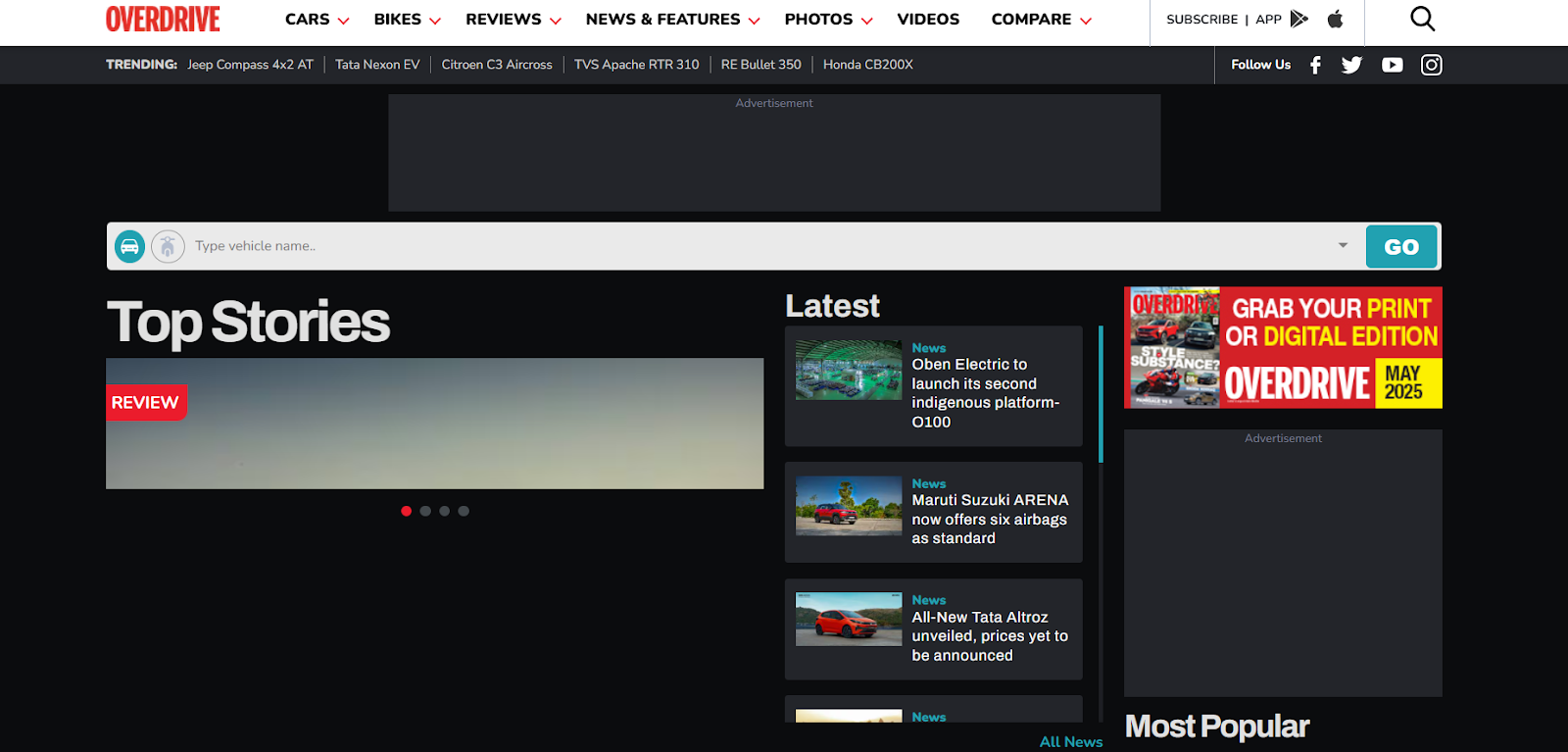Viewport: 1568px width, 752px height.
Task: Read All-New Tata Altroz unveiled headline
Action: tap(990, 636)
